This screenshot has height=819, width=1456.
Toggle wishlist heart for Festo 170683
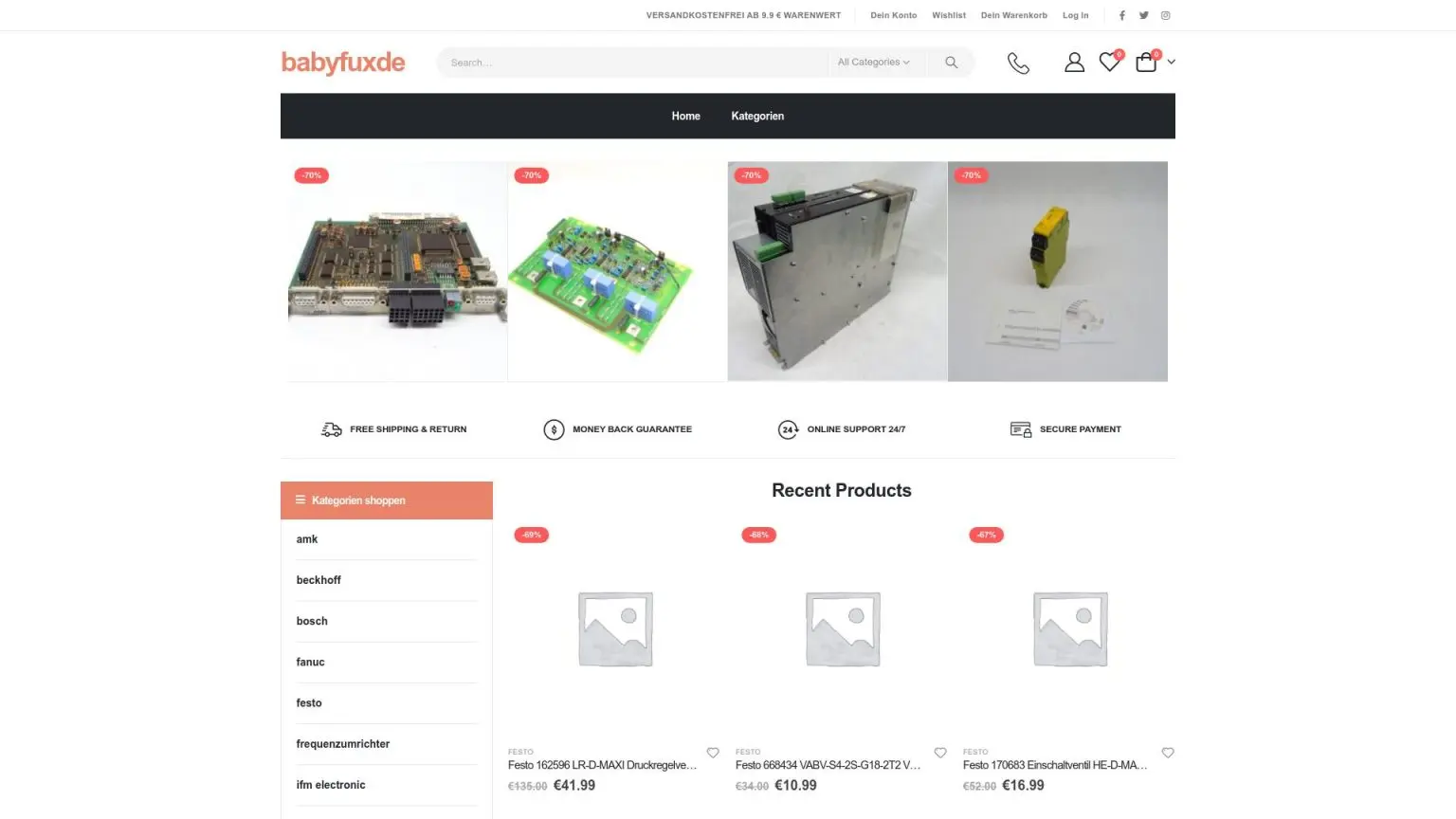pyautogui.click(x=1168, y=753)
